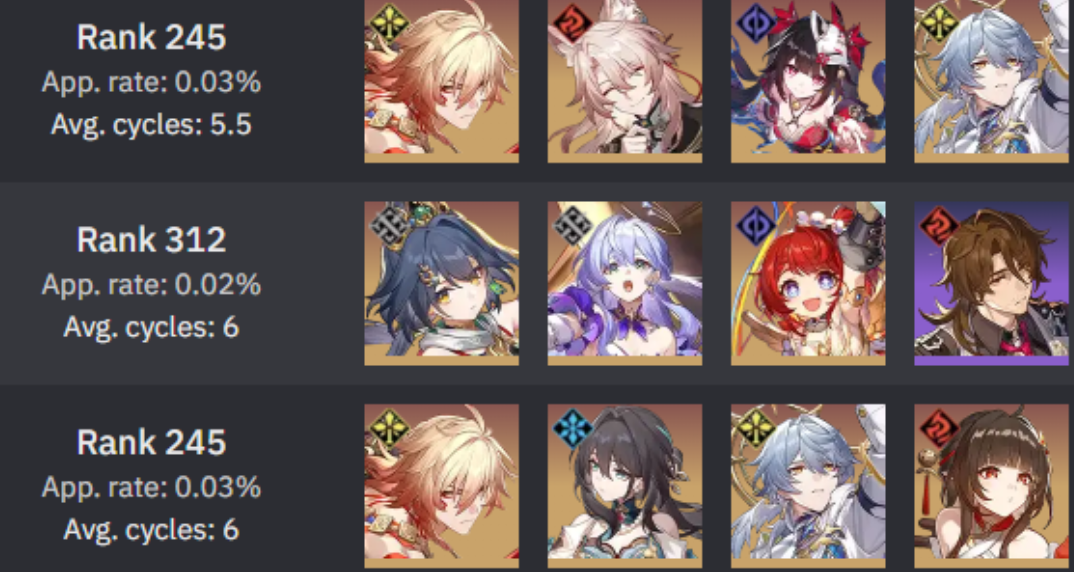Open Ruan Mei's dark-haired portrait
Image resolution: width=1074 pixels, height=572 pixels.
pyautogui.click(x=625, y=486)
